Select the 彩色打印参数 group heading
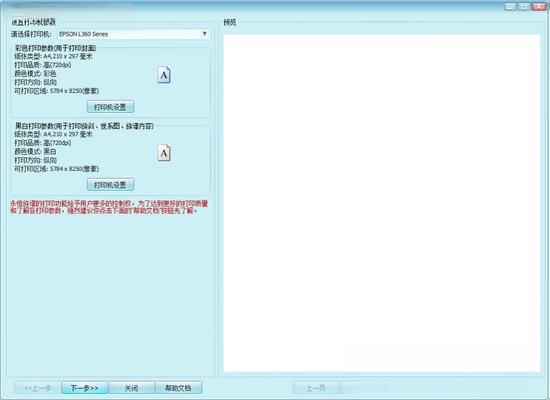Viewport: 550px width, 400px height. coord(56,48)
